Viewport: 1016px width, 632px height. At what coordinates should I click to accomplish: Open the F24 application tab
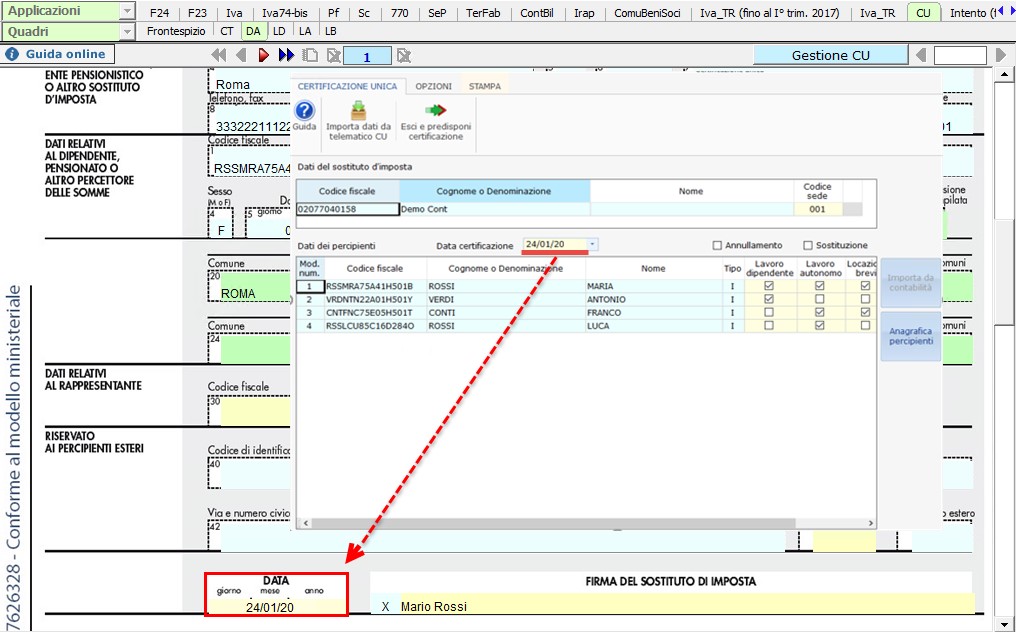coord(159,13)
